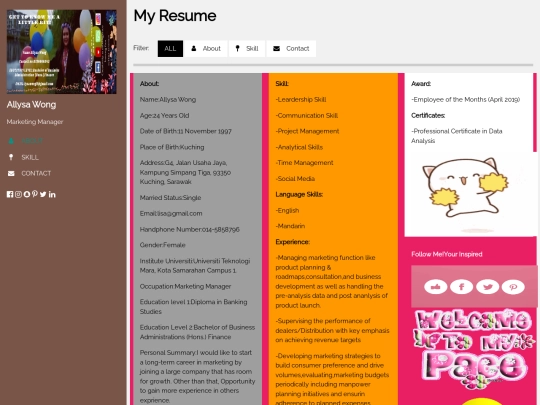540x405 pixels.
Task: Click Employee of the Months award line
Action: 466,100
